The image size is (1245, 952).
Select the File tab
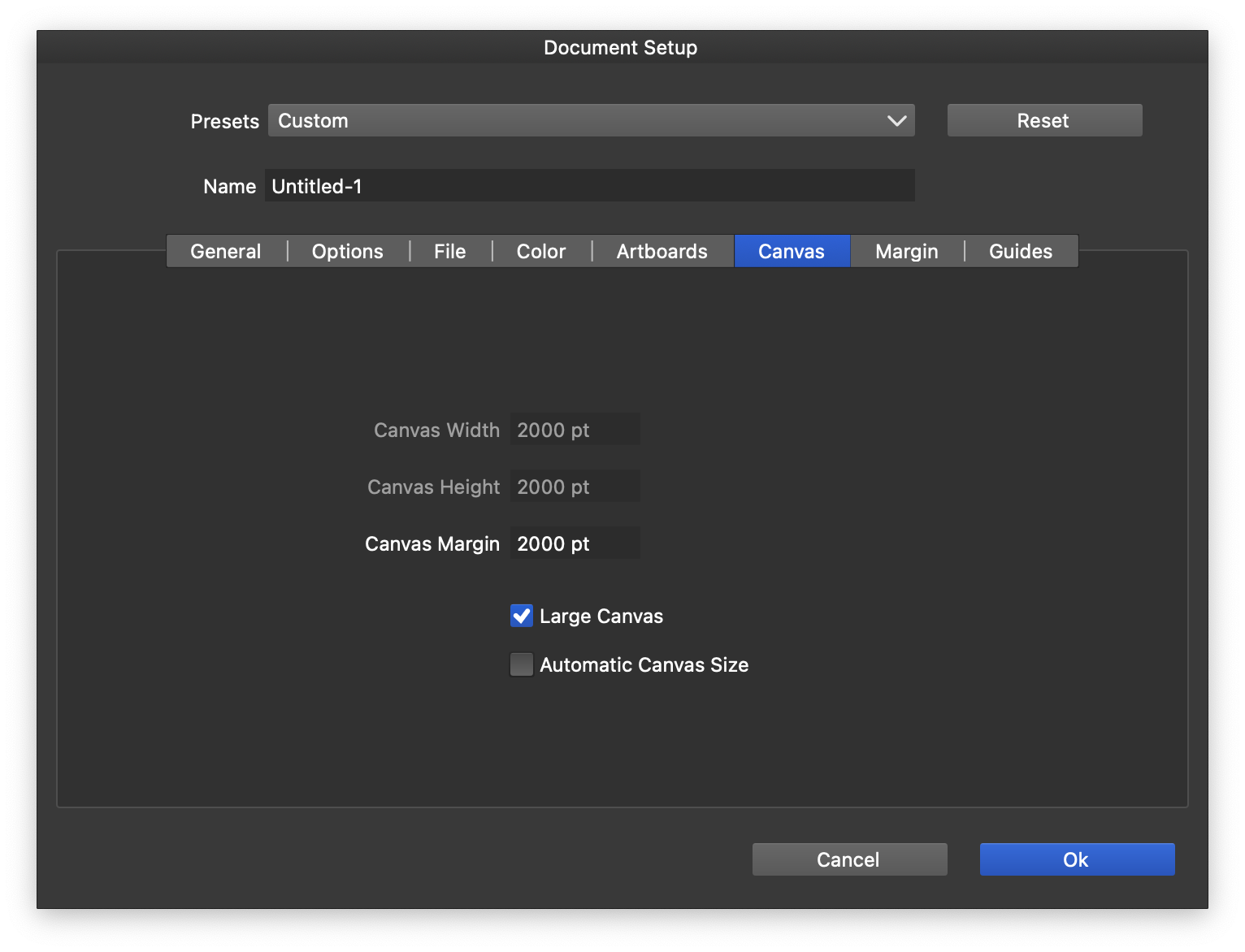(450, 252)
